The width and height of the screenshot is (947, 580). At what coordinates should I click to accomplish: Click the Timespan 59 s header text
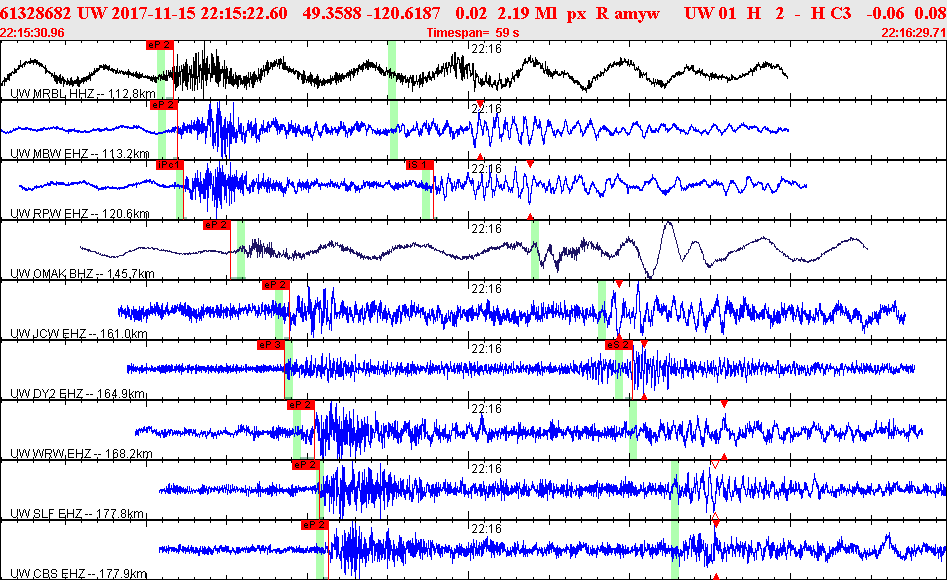pos(473,33)
